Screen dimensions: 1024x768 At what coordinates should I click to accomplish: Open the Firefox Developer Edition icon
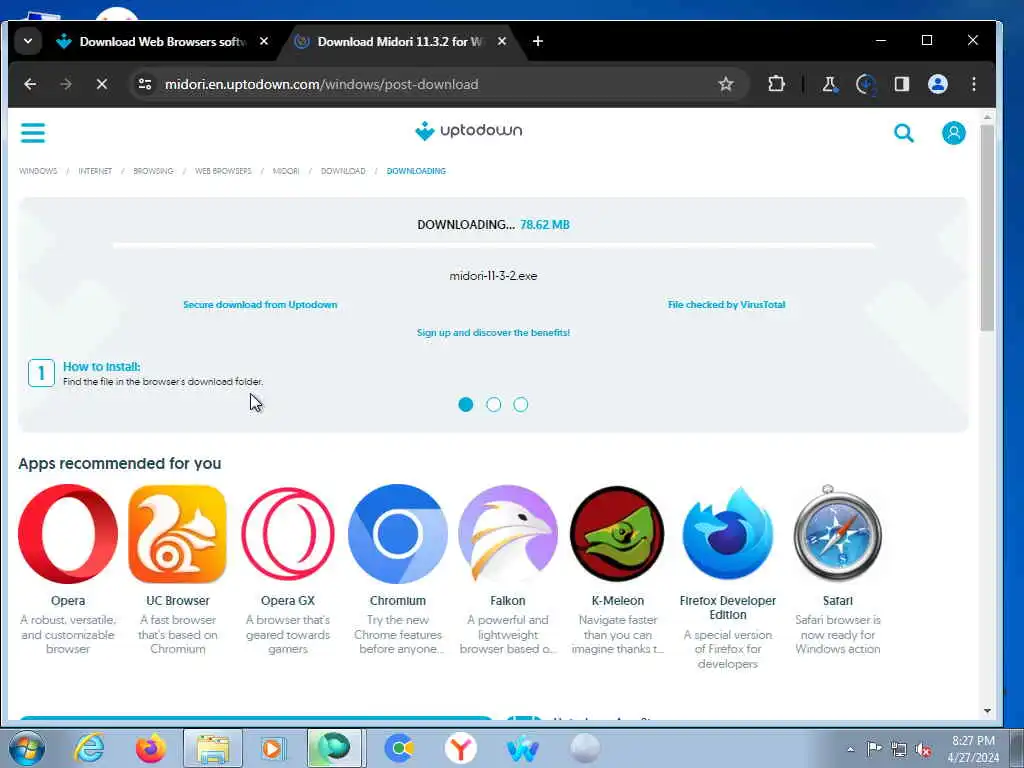[728, 534]
